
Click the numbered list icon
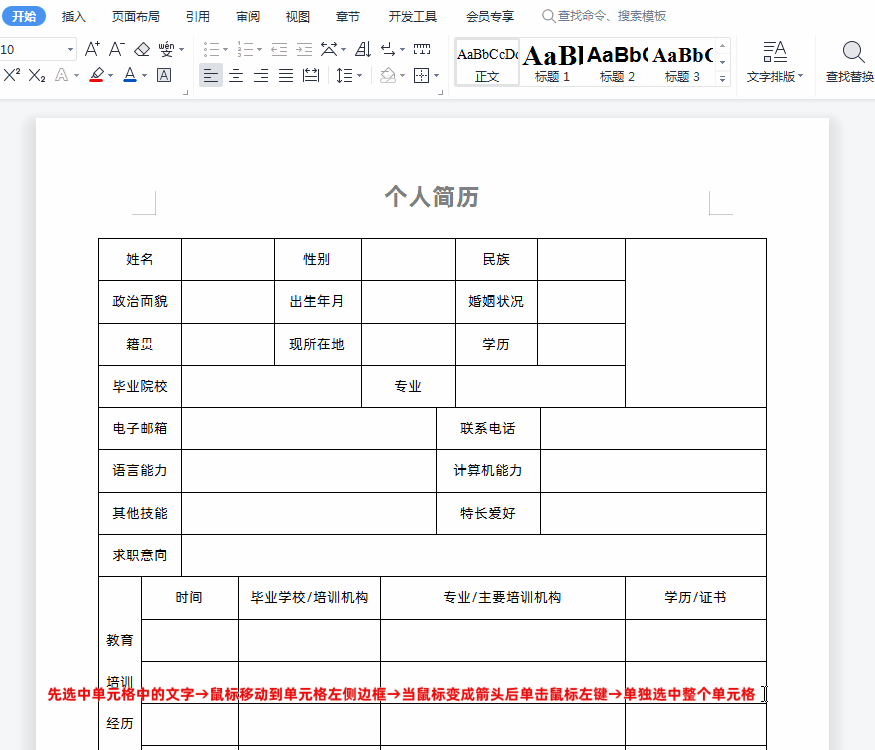(245, 49)
